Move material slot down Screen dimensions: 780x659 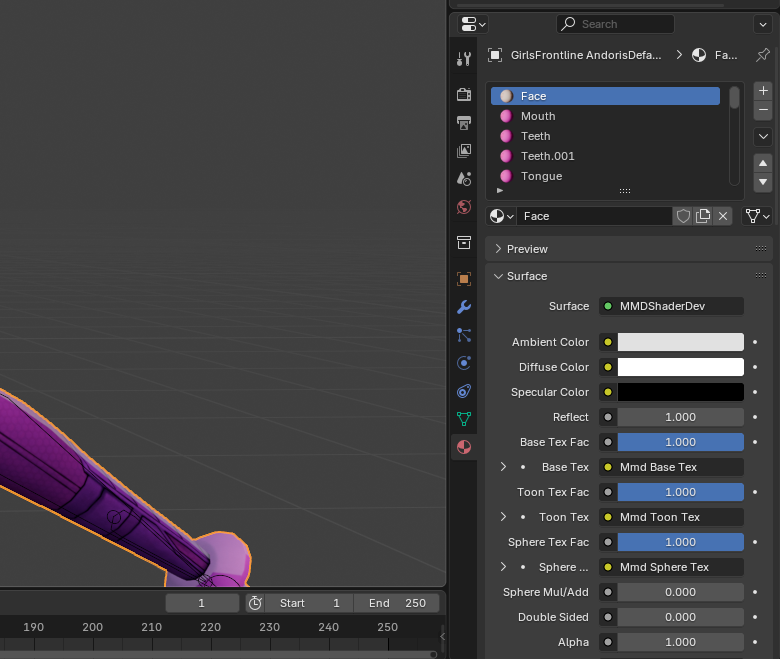[763, 182]
